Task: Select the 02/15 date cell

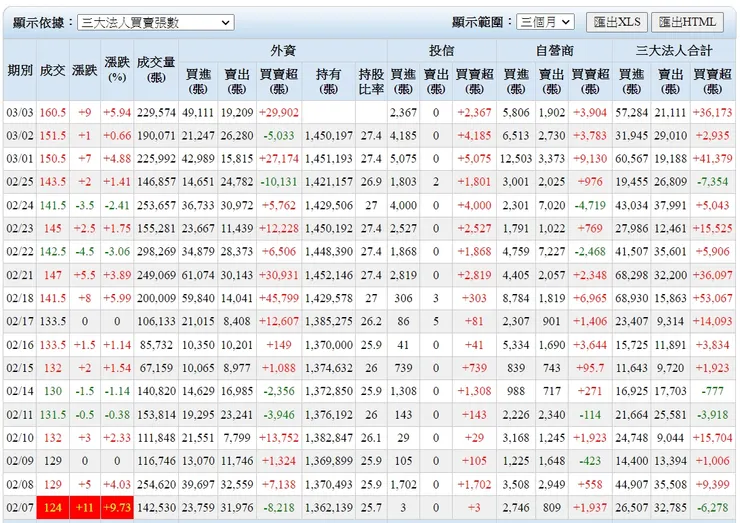Action: [20, 368]
